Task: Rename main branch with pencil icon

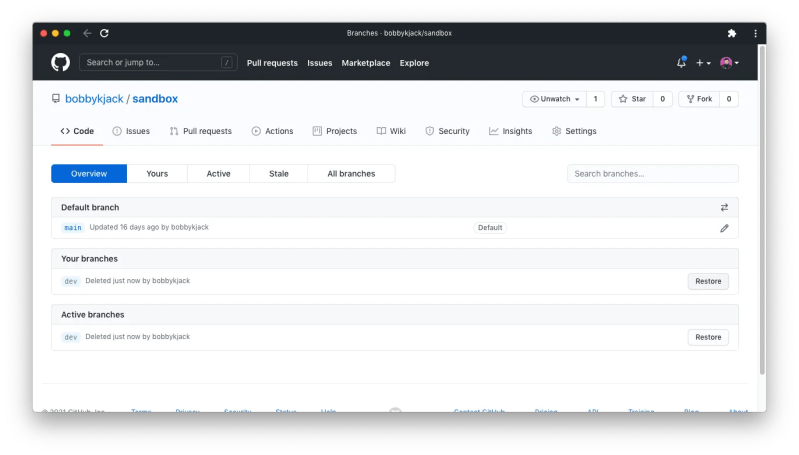Action: click(724, 228)
